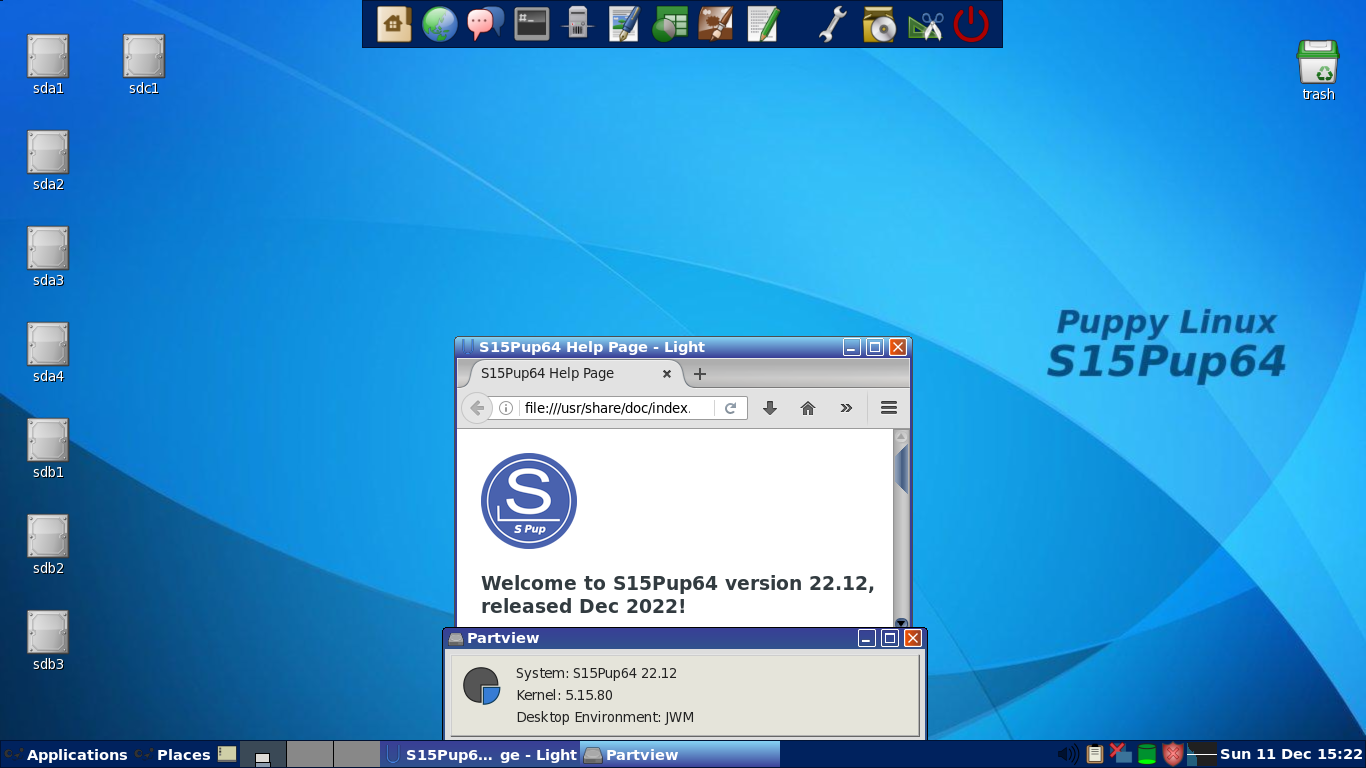Viewport: 1366px width, 768px height.
Task: Launch the scissors and ruler utilities icon
Action: pyautogui.click(x=925, y=24)
